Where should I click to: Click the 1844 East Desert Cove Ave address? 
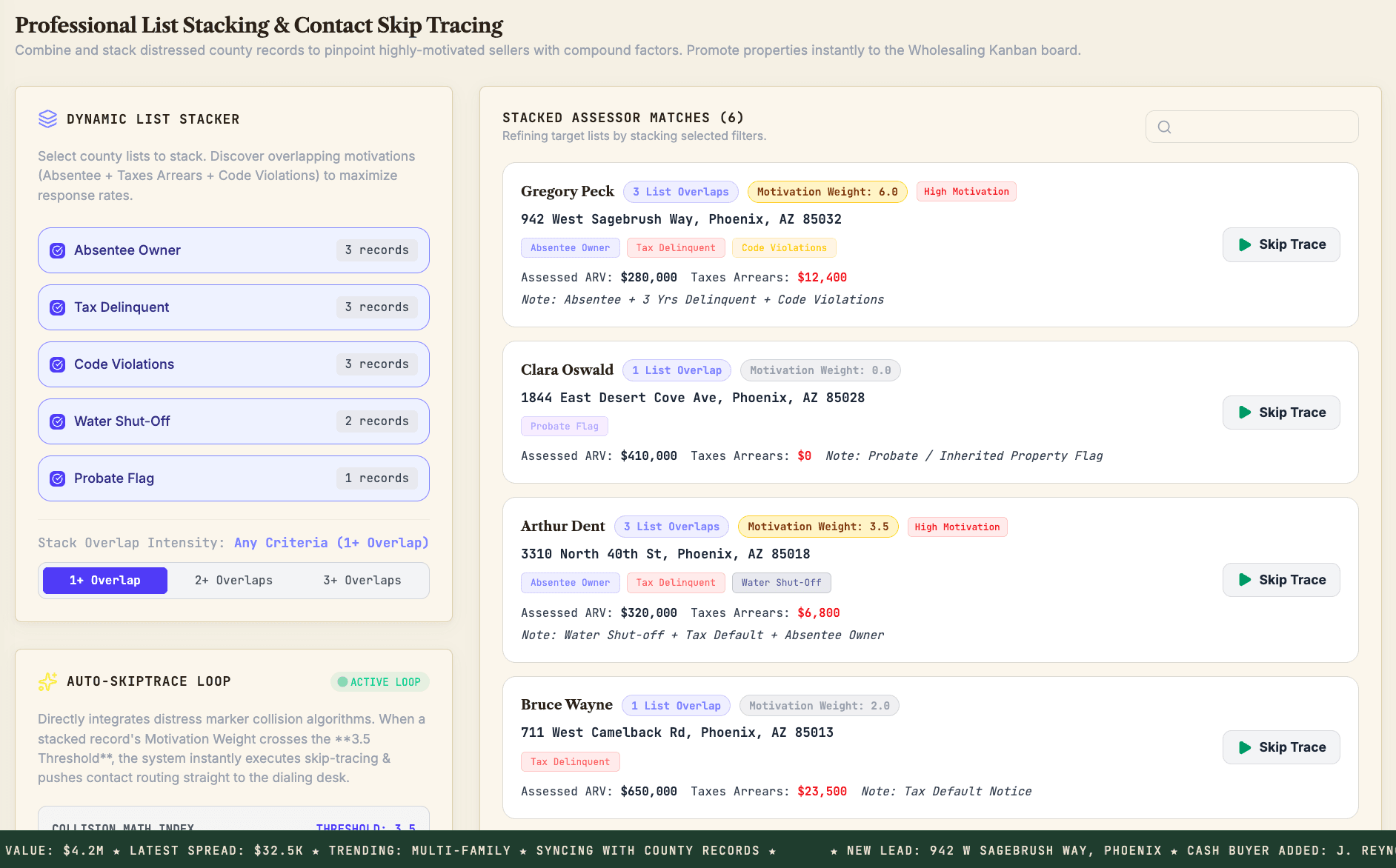pos(693,398)
